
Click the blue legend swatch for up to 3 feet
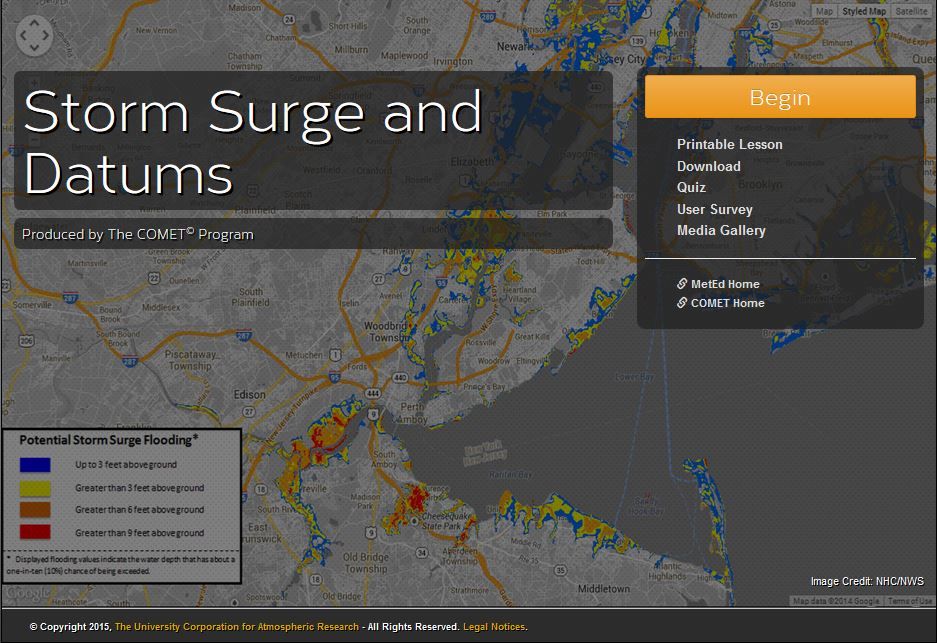click(x=35, y=465)
